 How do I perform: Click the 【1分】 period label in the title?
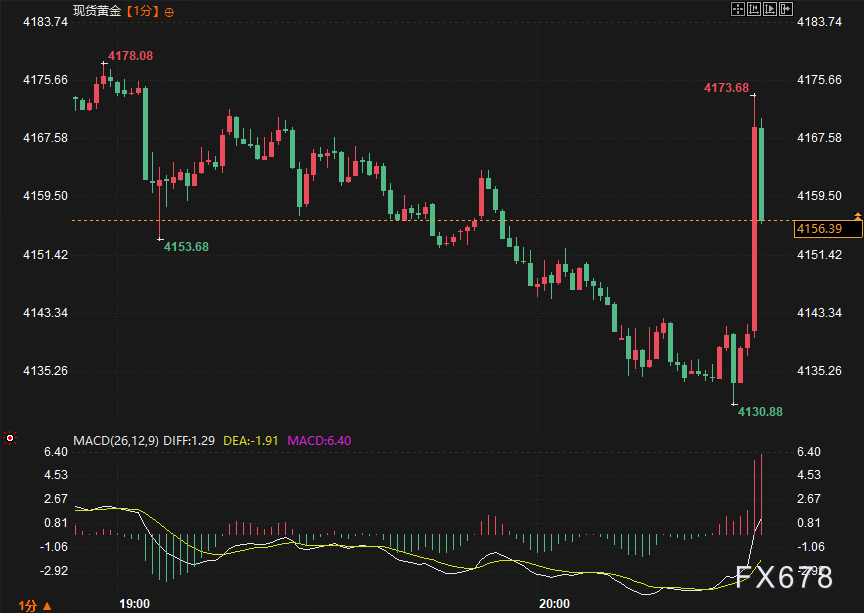(143, 11)
